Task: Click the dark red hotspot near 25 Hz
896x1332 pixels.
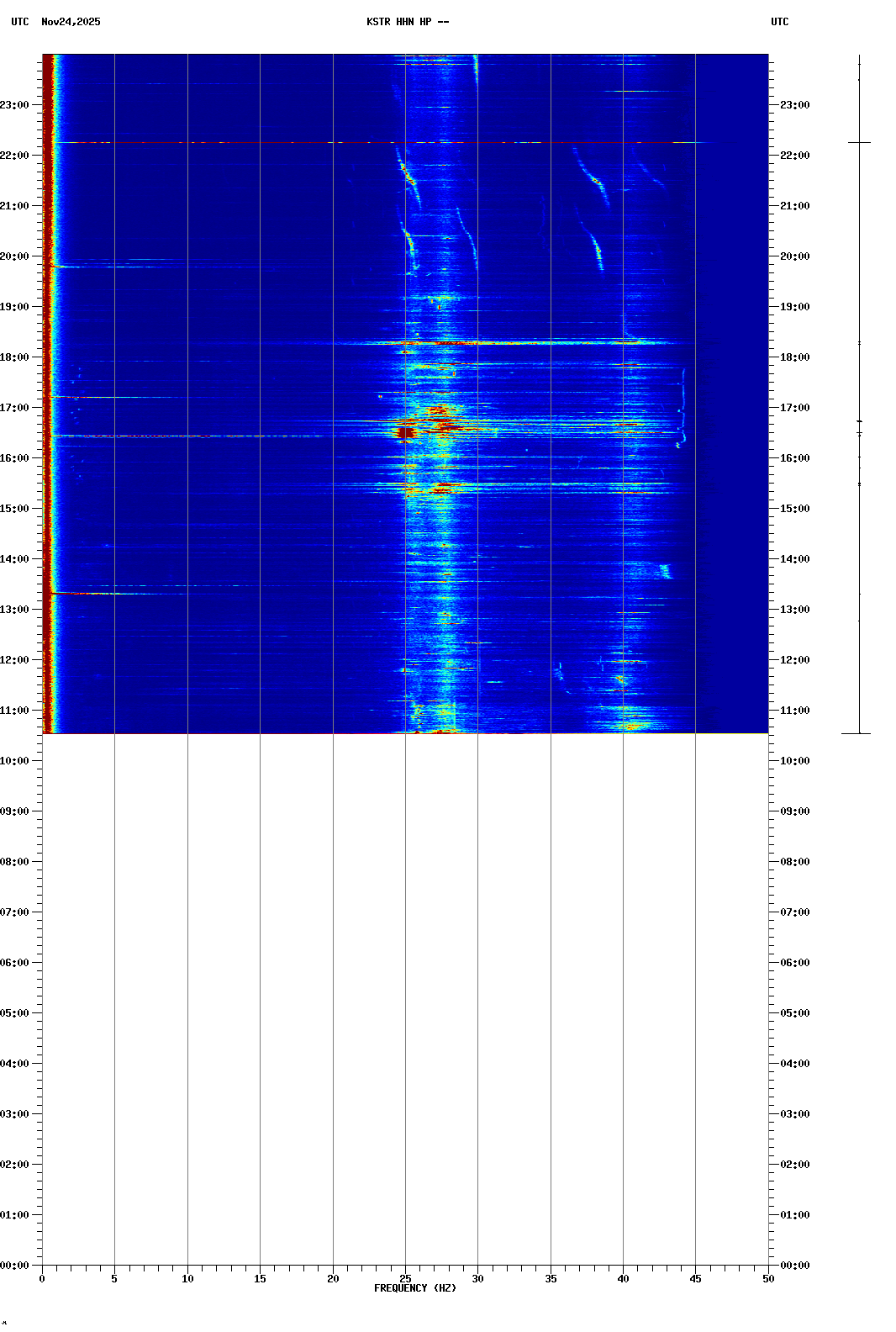Action: 405,433
